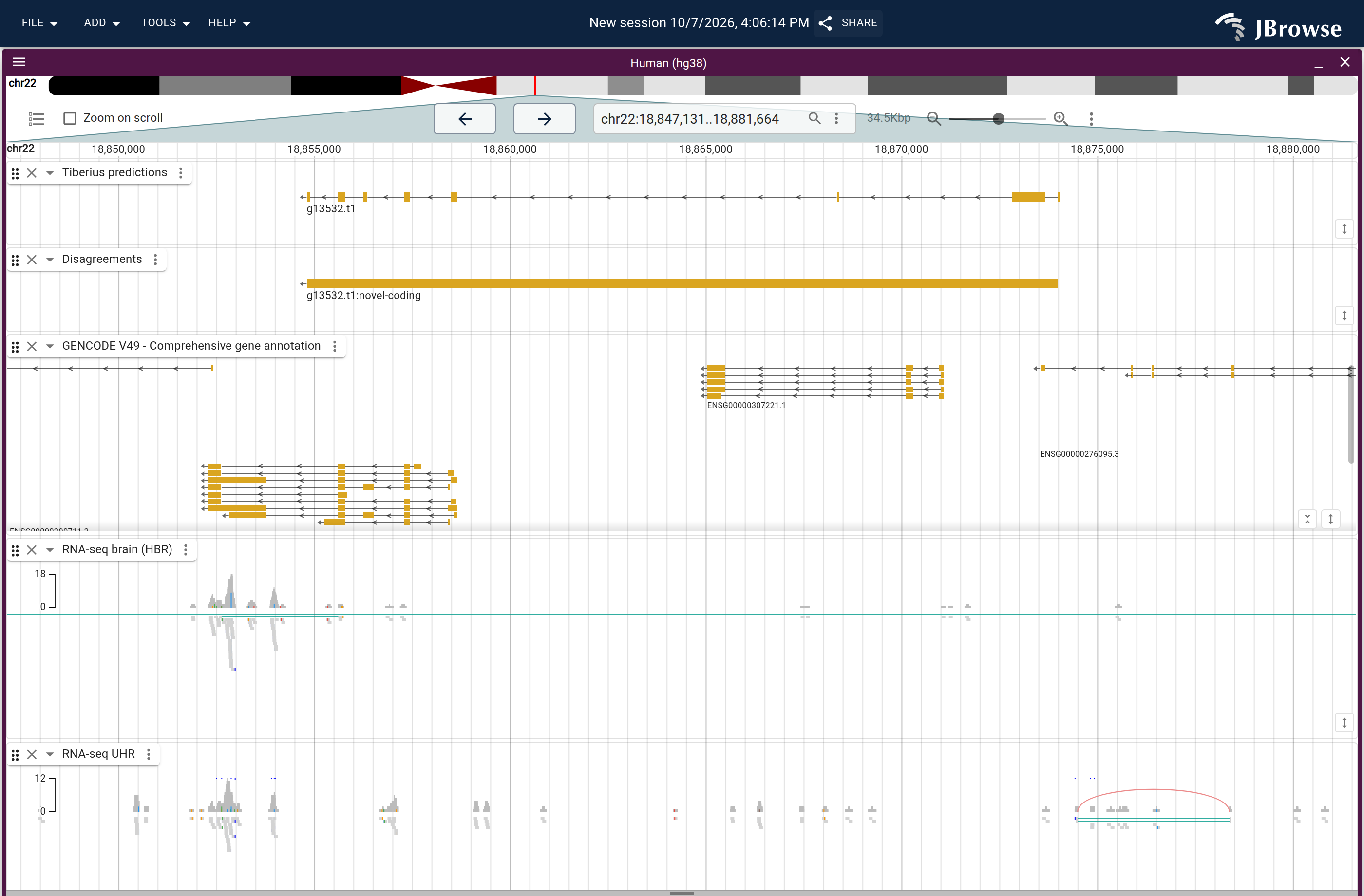Open the view options three-dot menu
Image resolution: width=1364 pixels, height=896 pixels.
[1091, 119]
